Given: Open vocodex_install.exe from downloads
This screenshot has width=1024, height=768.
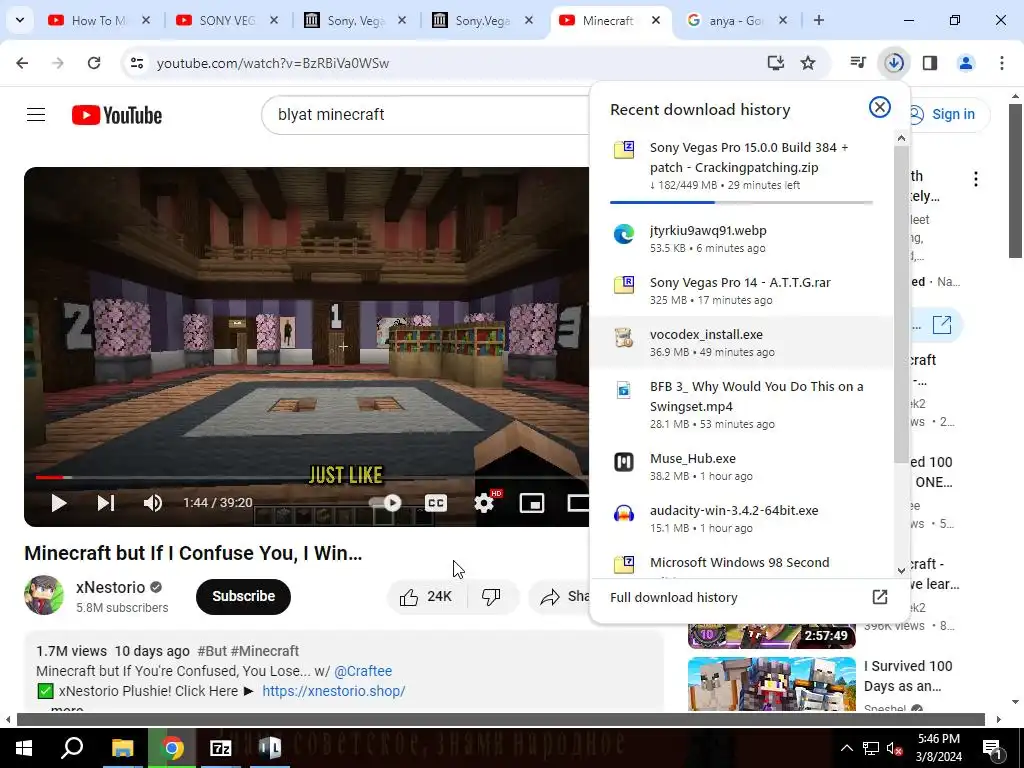Looking at the screenshot, I should [x=741, y=342].
